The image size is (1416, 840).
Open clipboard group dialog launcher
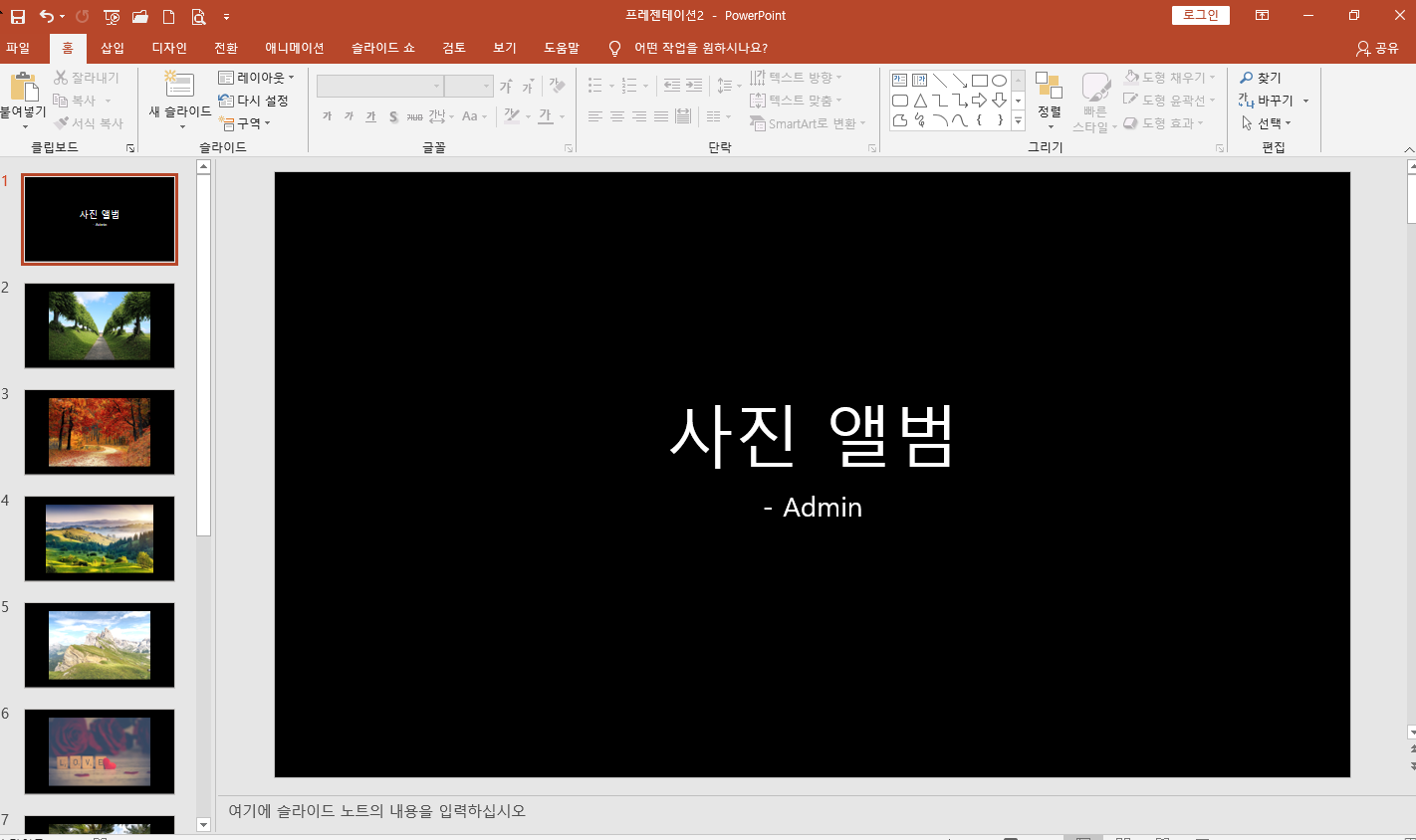[x=130, y=148]
